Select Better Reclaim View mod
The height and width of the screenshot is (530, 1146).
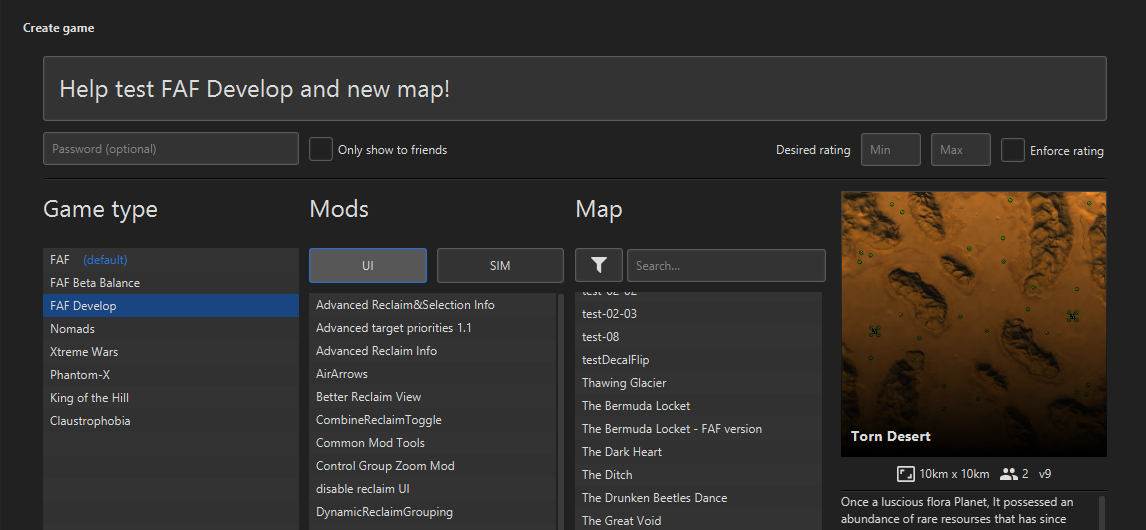(x=433, y=397)
